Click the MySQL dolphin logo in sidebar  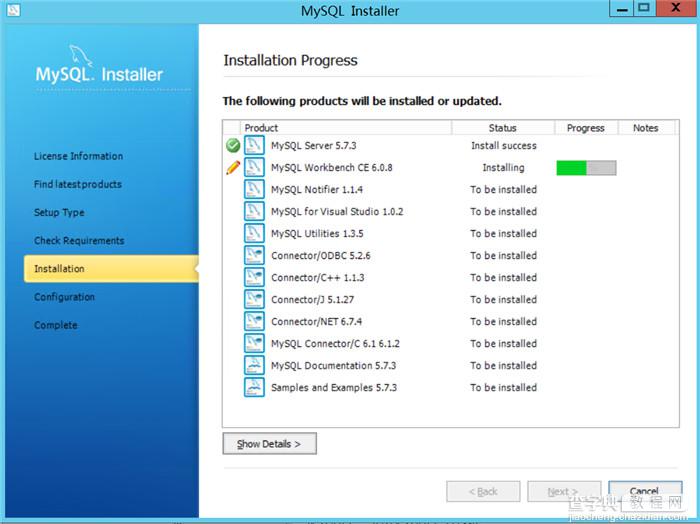[81, 55]
